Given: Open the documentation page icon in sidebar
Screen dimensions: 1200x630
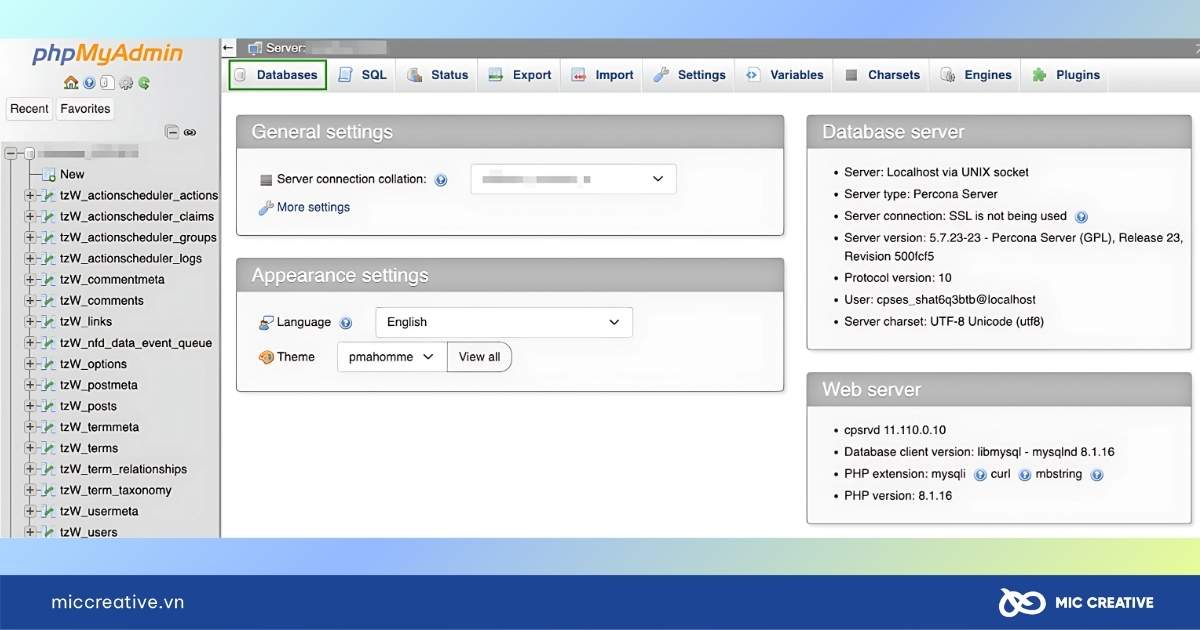Looking at the screenshot, I should (x=107, y=83).
